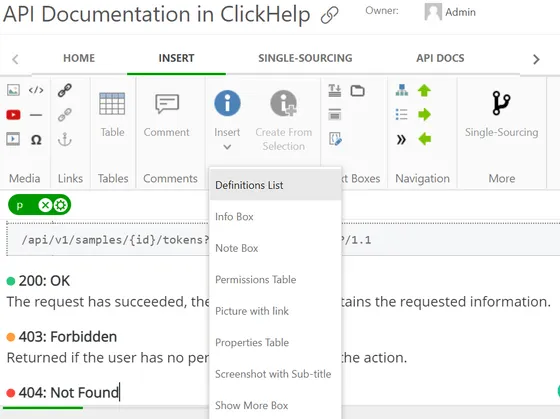Insert text dropdown element icon

(335, 90)
